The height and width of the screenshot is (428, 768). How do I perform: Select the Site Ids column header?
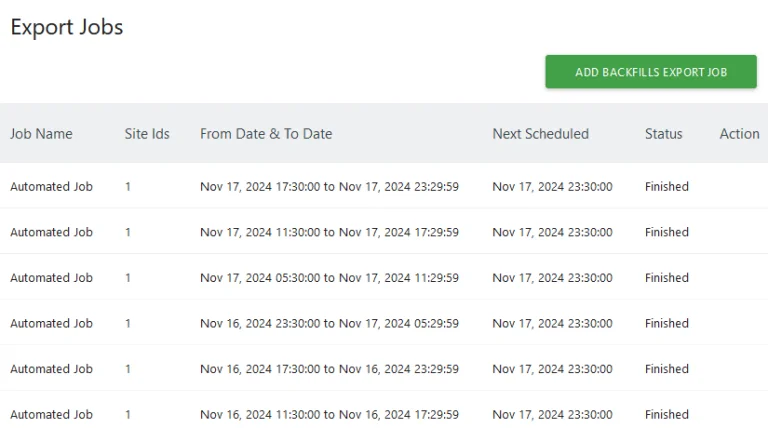147,134
